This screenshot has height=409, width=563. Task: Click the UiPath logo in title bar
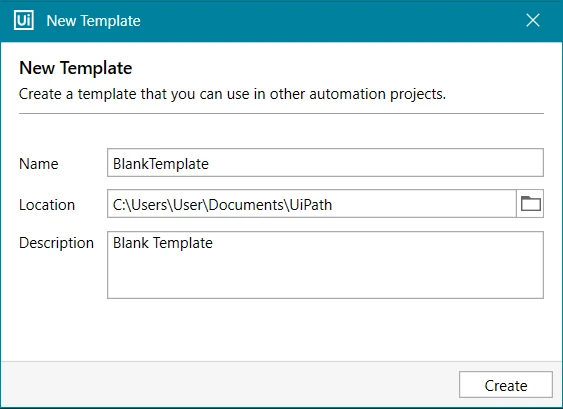click(24, 20)
